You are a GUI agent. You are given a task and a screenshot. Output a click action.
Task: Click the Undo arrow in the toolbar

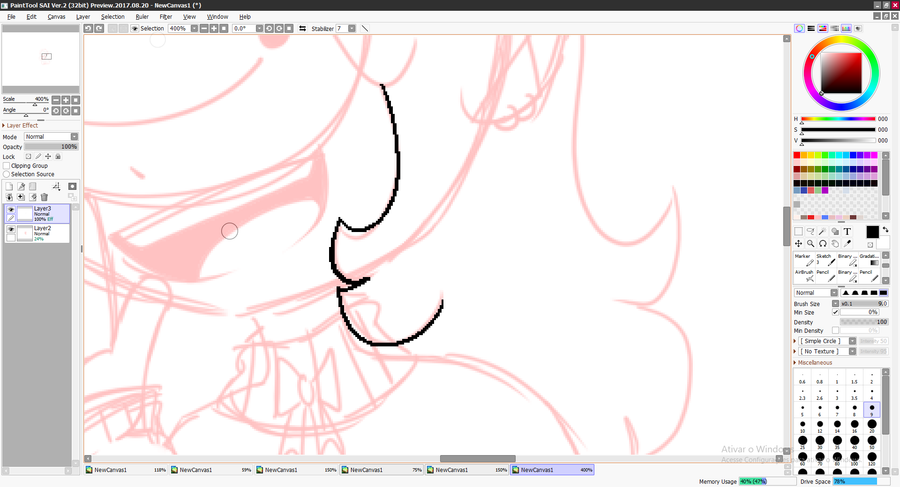(x=88, y=28)
